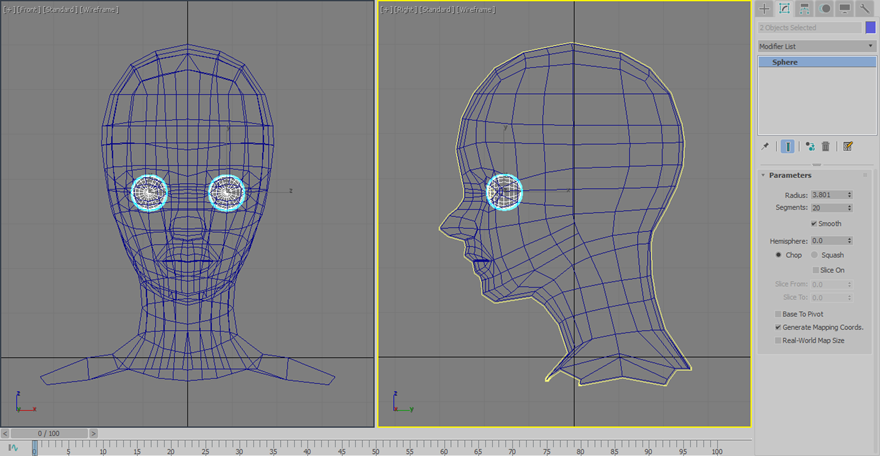Enable Real-World Map Size checkbox
The height and width of the screenshot is (456, 880).
click(x=778, y=340)
